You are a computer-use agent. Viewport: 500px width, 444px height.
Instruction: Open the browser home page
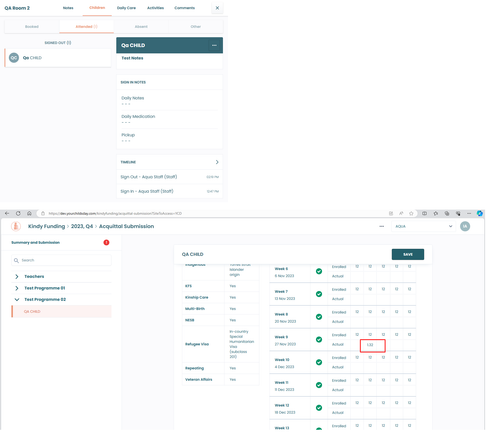[x=29, y=213]
